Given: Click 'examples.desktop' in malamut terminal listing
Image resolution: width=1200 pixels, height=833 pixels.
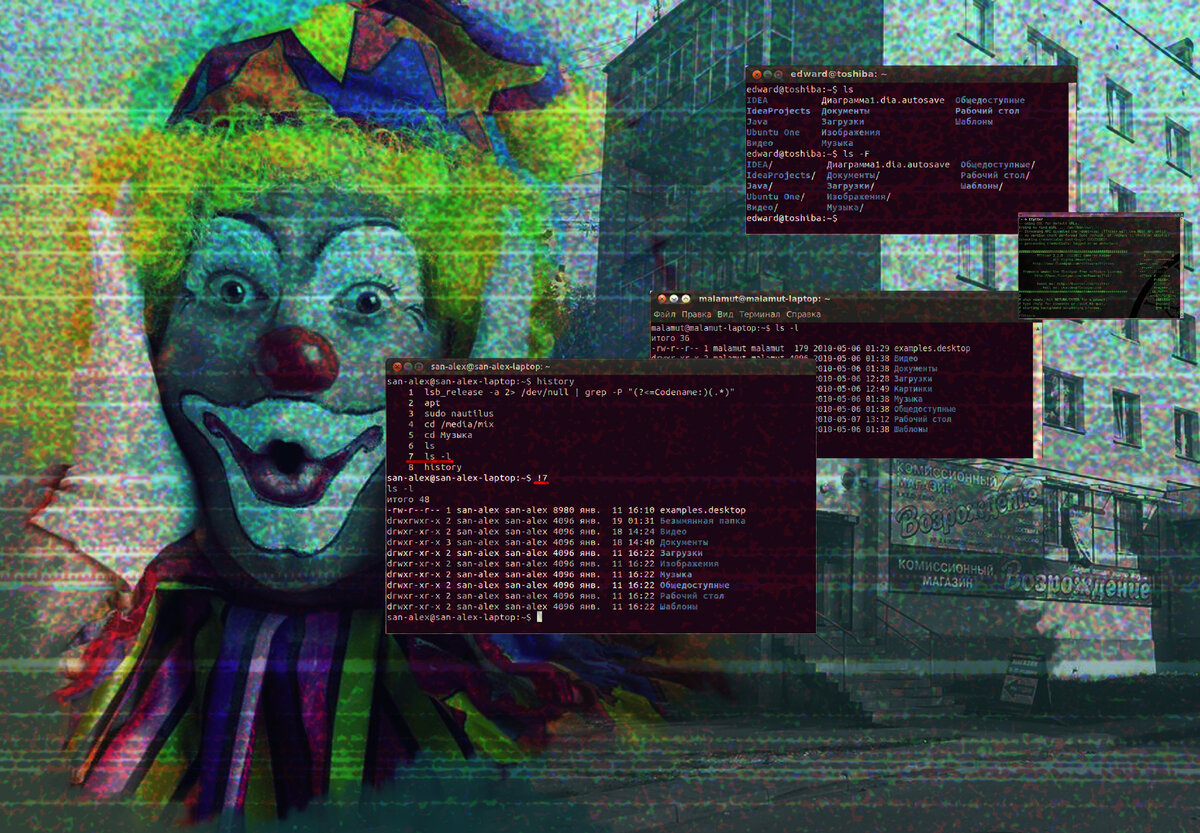Looking at the screenshot, I should [x=932, y=348].
